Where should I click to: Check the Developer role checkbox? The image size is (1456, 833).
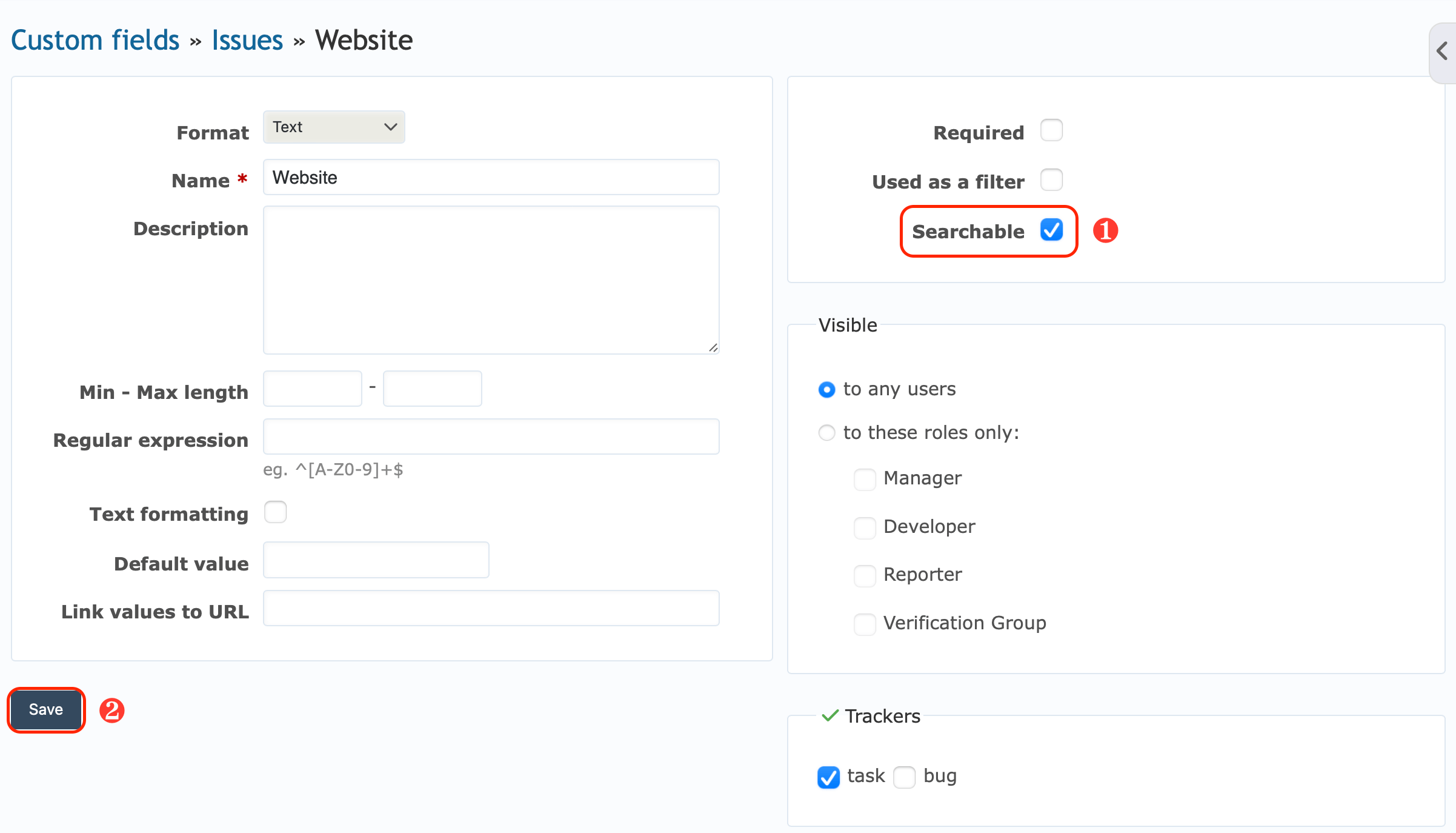tap(865, 527)
